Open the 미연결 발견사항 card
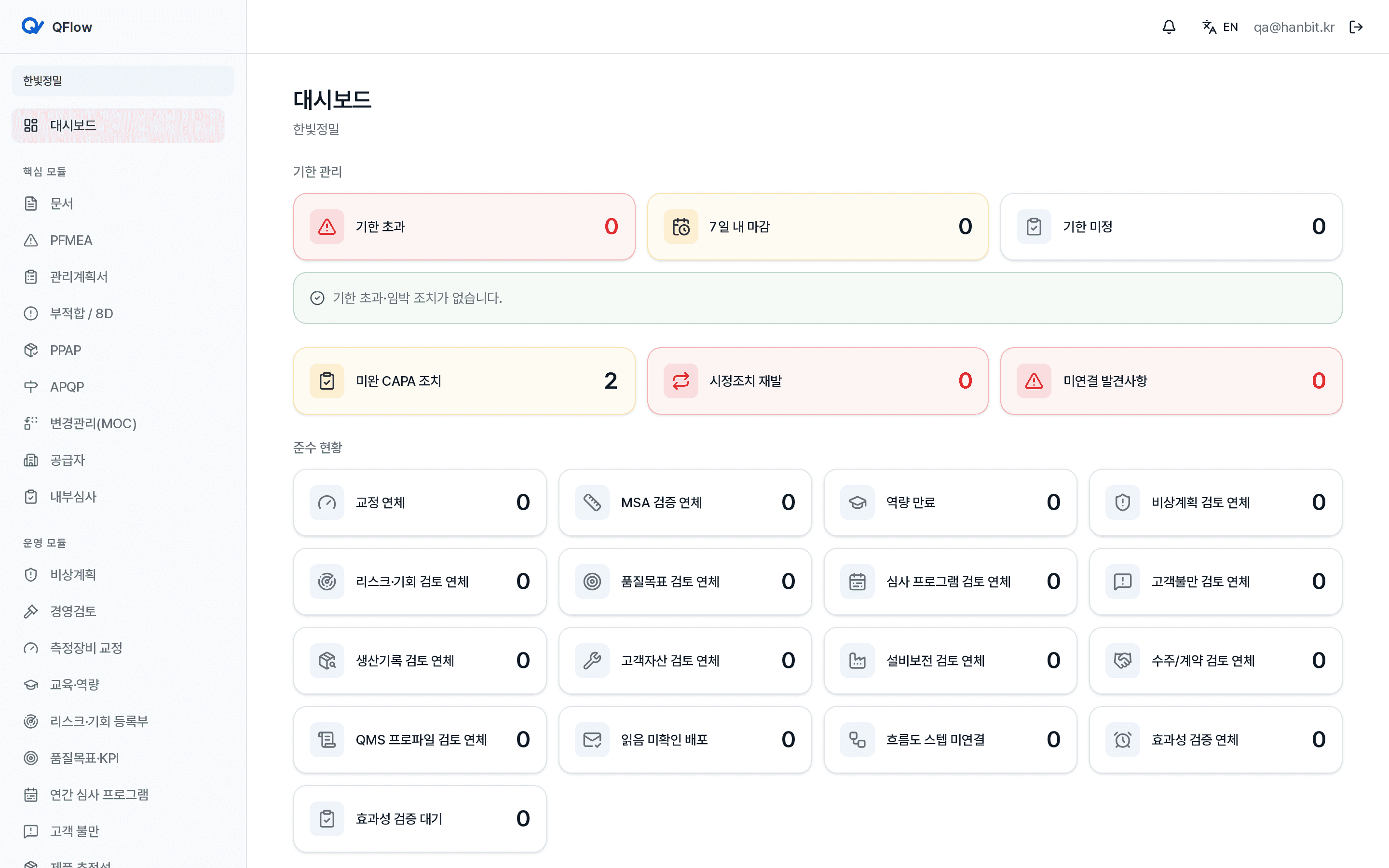Viewport: 1389px width, 868px height. 1171,381
